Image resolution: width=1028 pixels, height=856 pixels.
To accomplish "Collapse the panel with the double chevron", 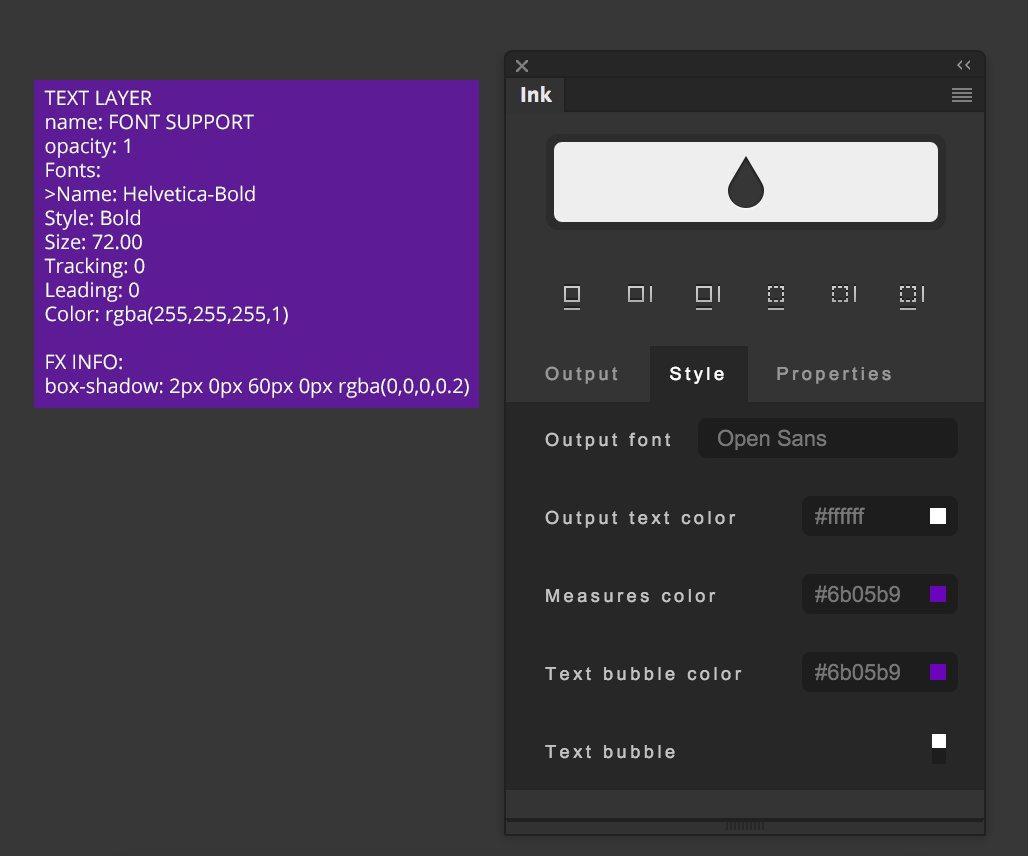I will [964, 65].
